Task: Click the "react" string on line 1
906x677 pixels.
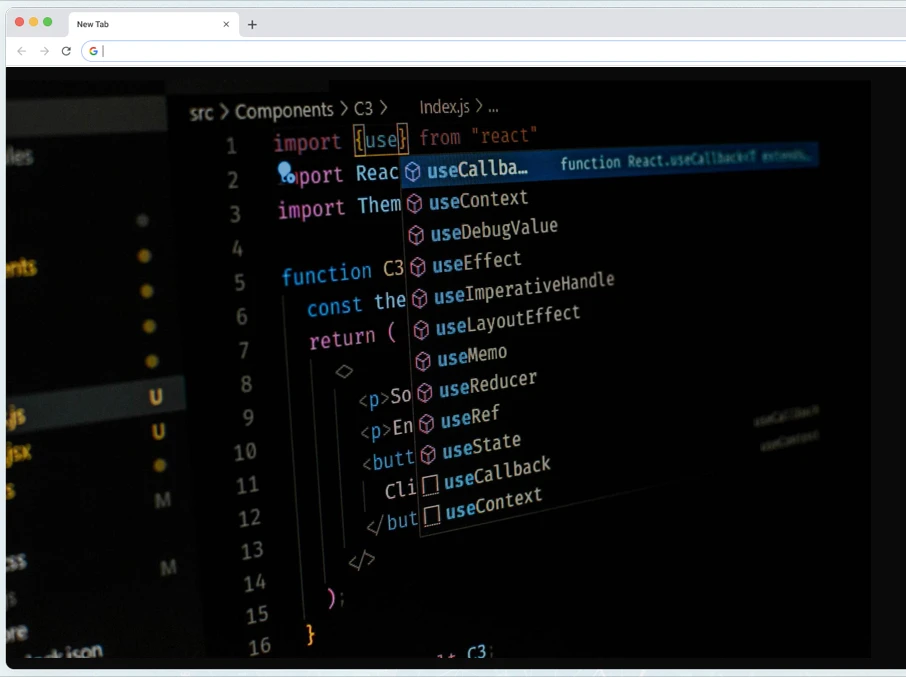Action: tap(504, 136)
